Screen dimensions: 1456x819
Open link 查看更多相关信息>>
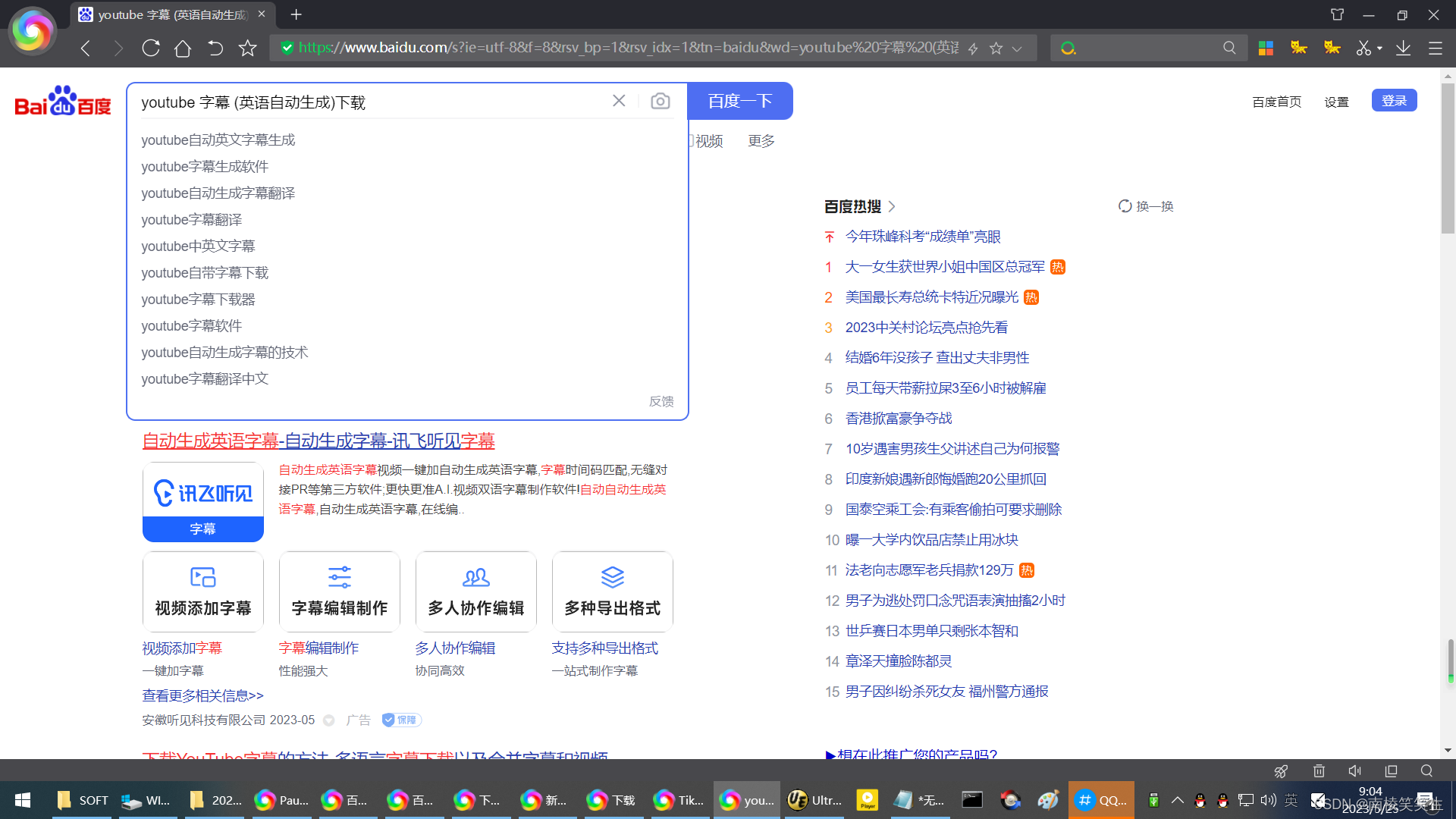click(x=202, y=695)
